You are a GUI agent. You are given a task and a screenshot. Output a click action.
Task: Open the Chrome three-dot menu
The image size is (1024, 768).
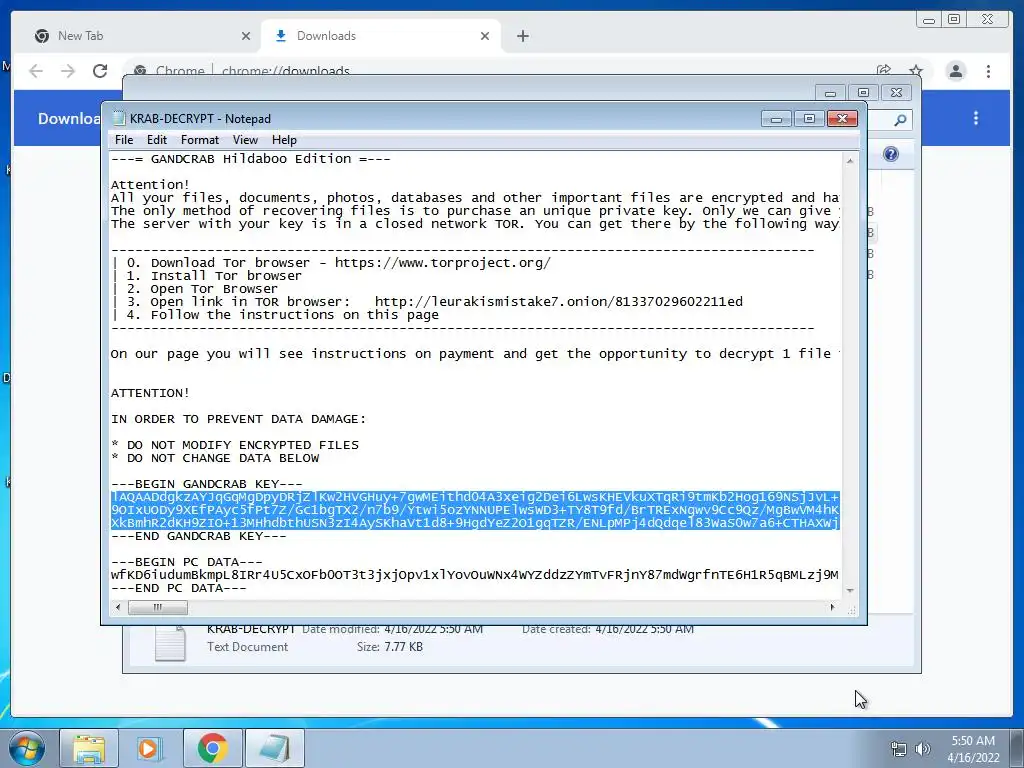[x=988, y=71]
